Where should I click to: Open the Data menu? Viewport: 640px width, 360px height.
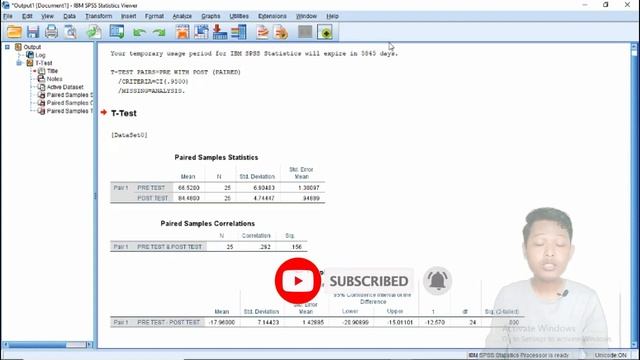(x=69, y=16)
